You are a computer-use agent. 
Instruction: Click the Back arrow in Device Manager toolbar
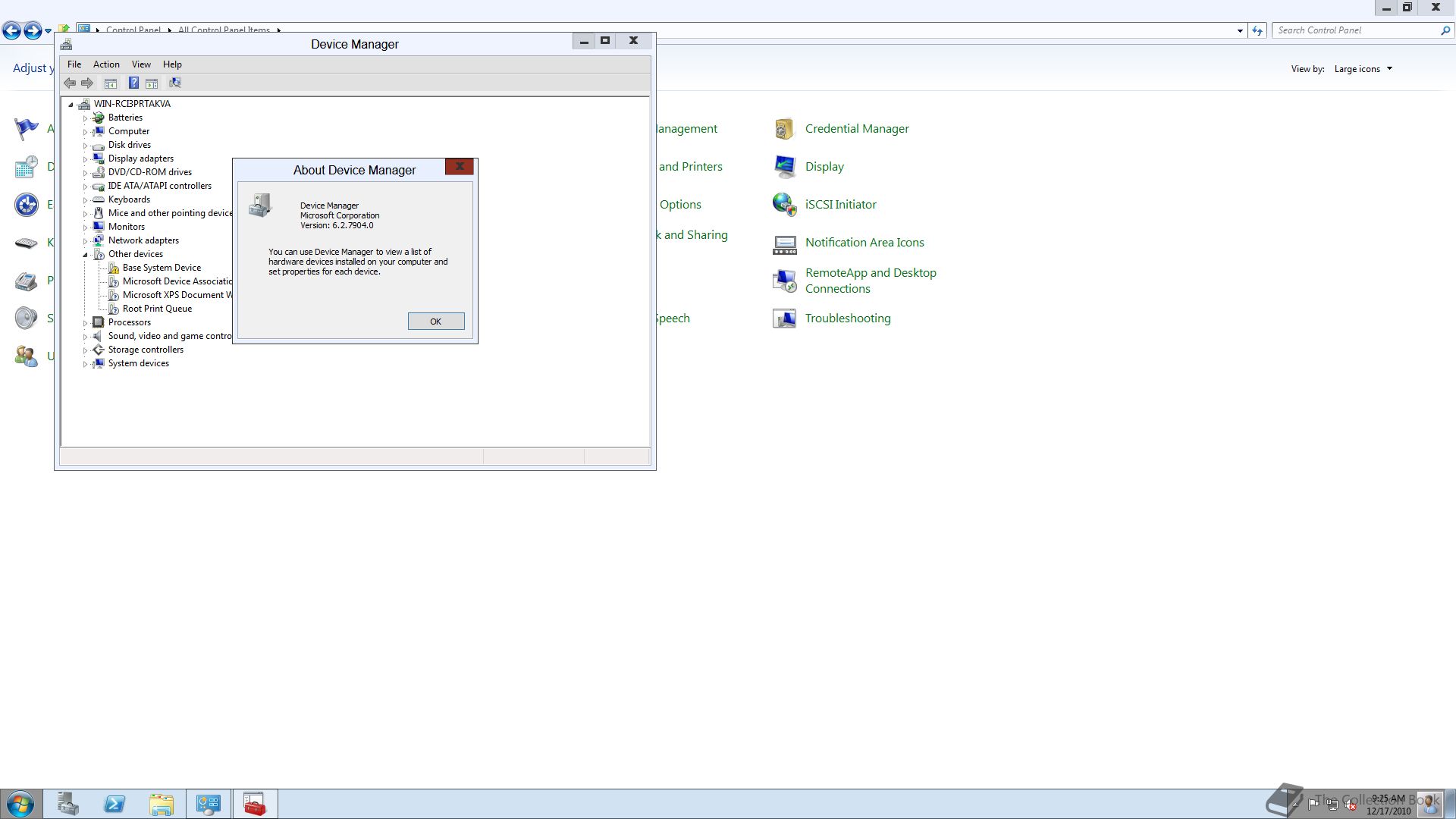pos(70,83)
